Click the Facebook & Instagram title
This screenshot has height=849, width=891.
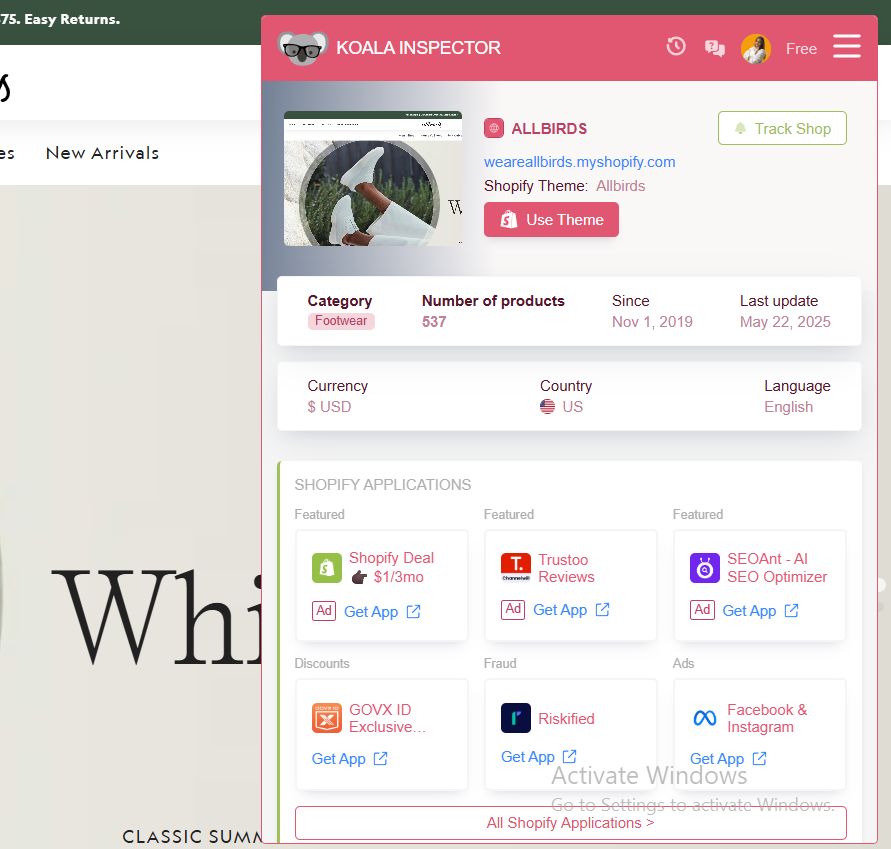pyautogui.click(x=767, y=718)
